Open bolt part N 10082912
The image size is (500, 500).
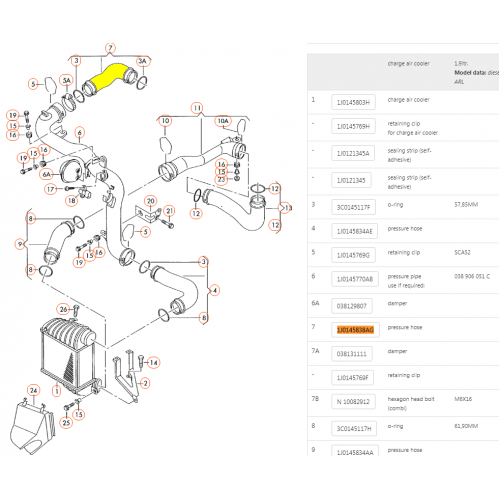353,402
